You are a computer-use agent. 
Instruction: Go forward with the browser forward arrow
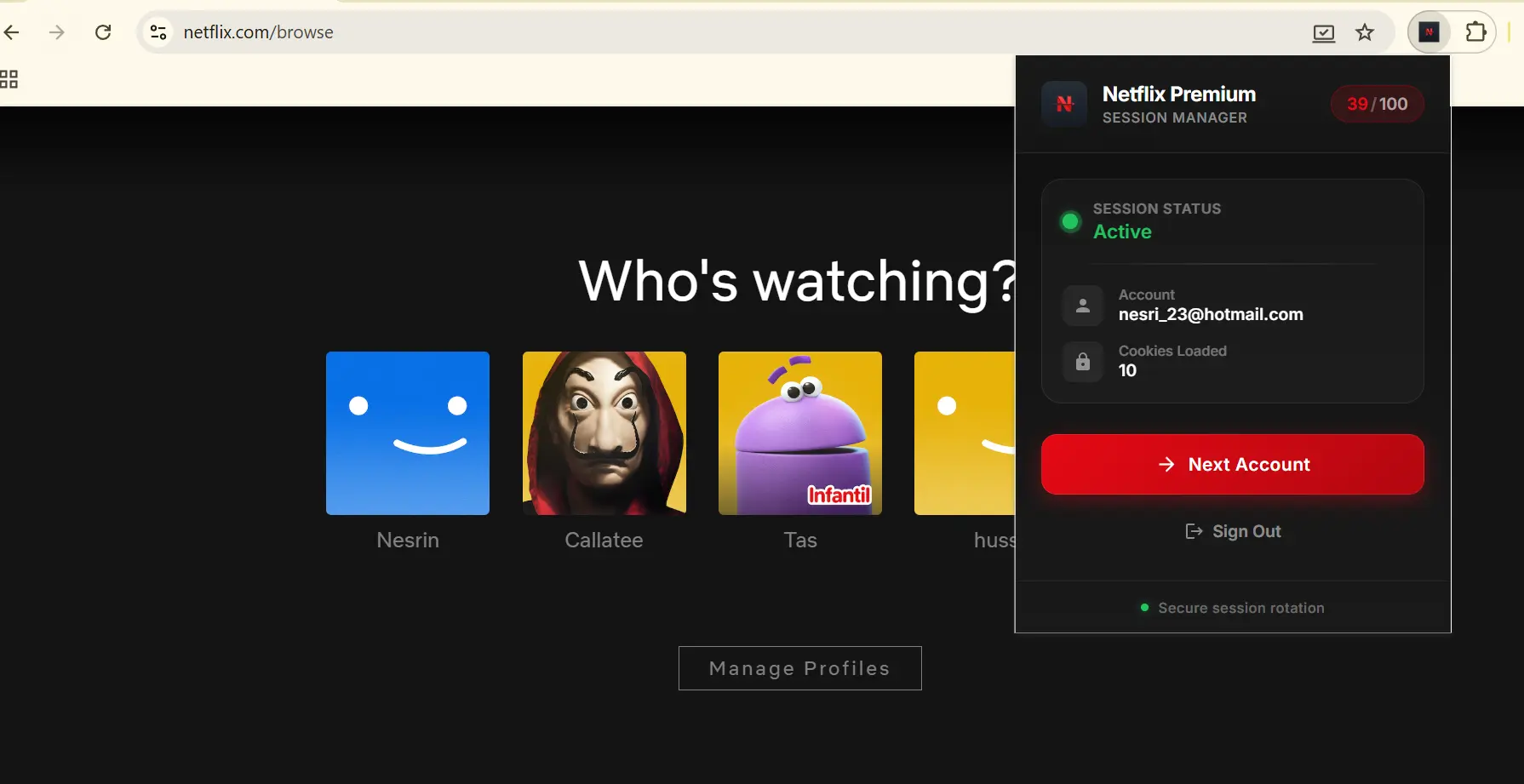tap(57, 32)
